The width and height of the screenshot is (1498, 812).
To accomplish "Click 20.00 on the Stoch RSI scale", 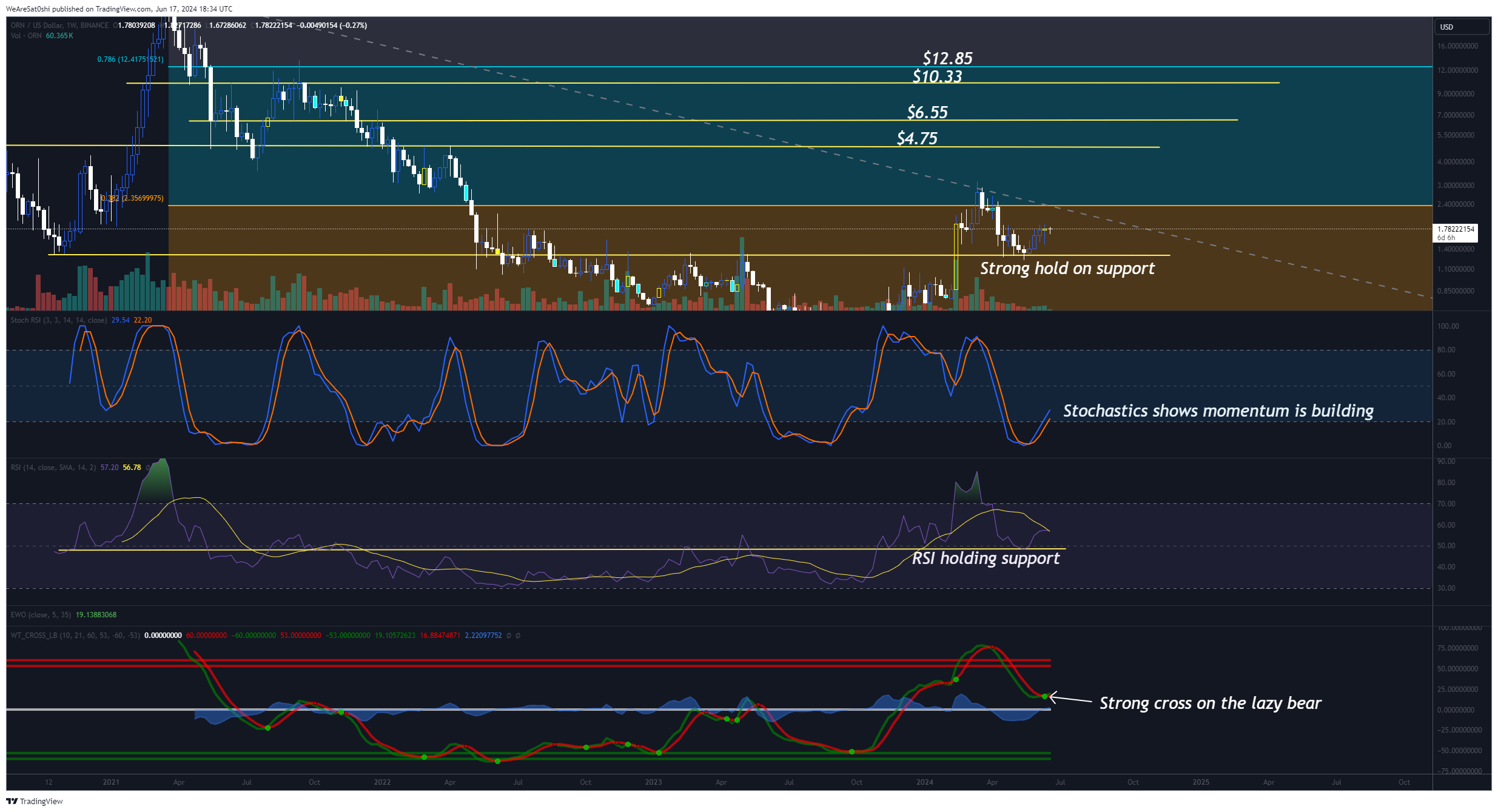I will pos(1446,422).
